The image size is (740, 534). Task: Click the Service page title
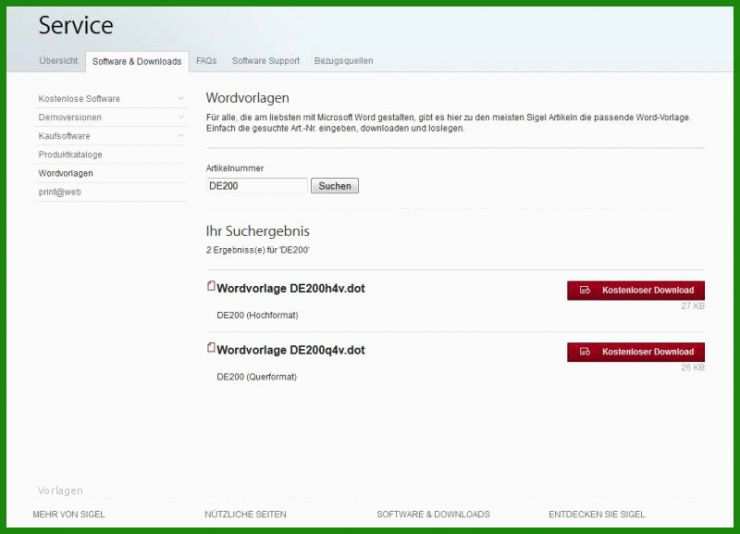(76, 25)
